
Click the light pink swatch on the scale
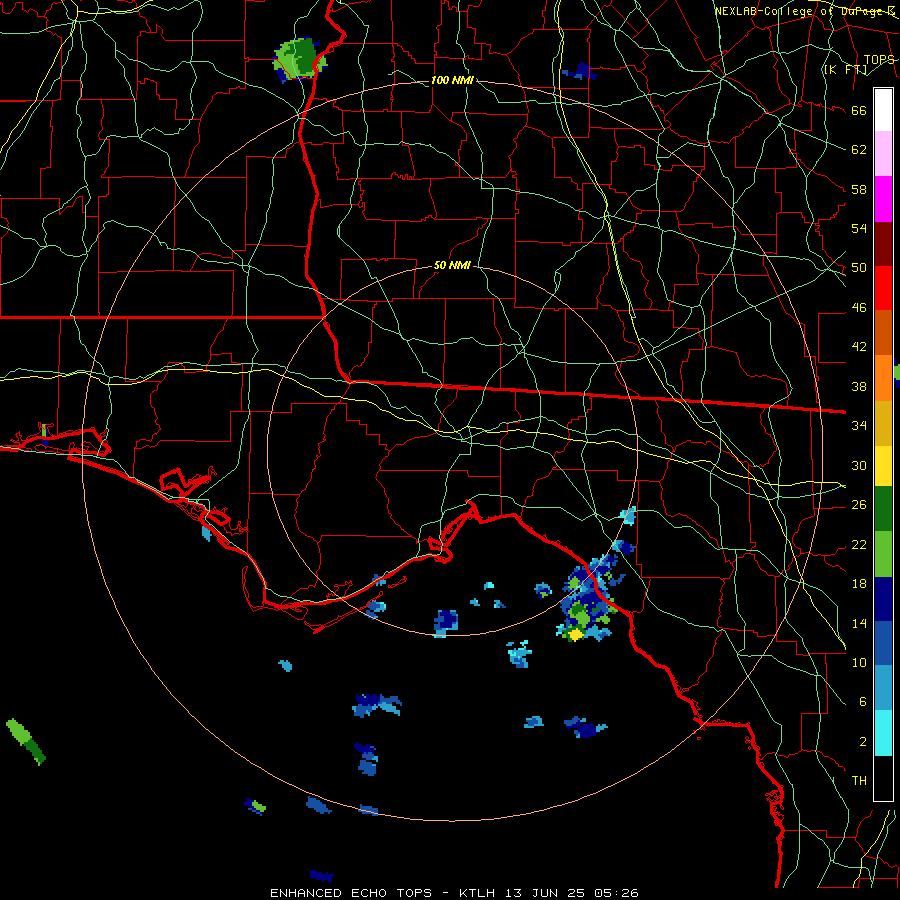click(x=883, y=153)
